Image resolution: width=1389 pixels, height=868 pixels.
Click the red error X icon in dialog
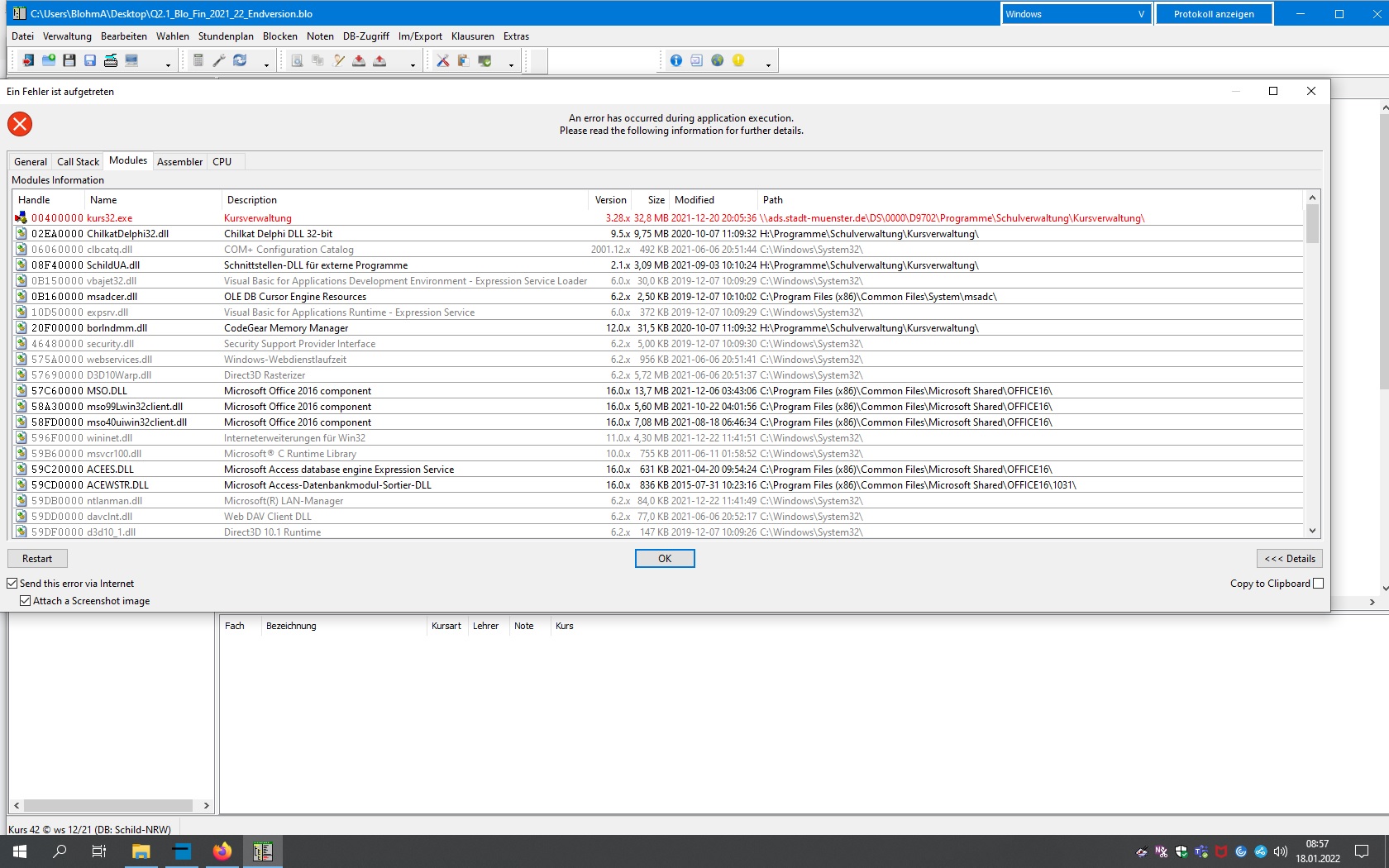[x=20, y=124]
